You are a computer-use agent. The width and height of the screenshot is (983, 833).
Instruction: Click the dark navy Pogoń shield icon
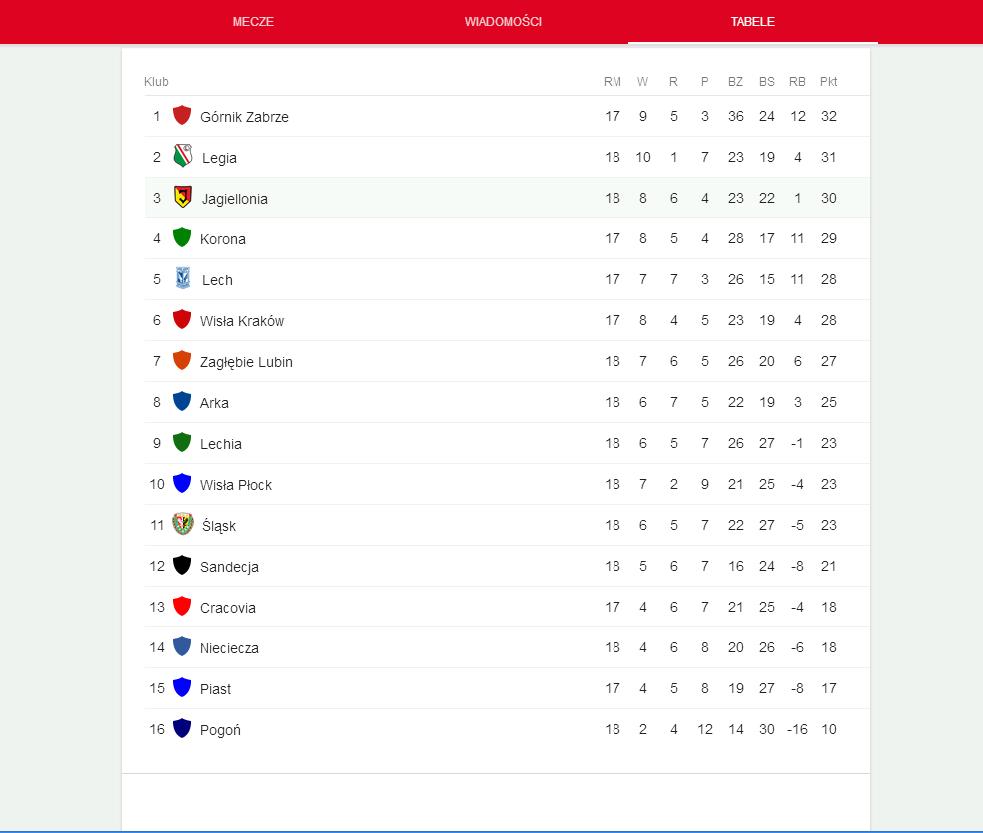[182, 729]
